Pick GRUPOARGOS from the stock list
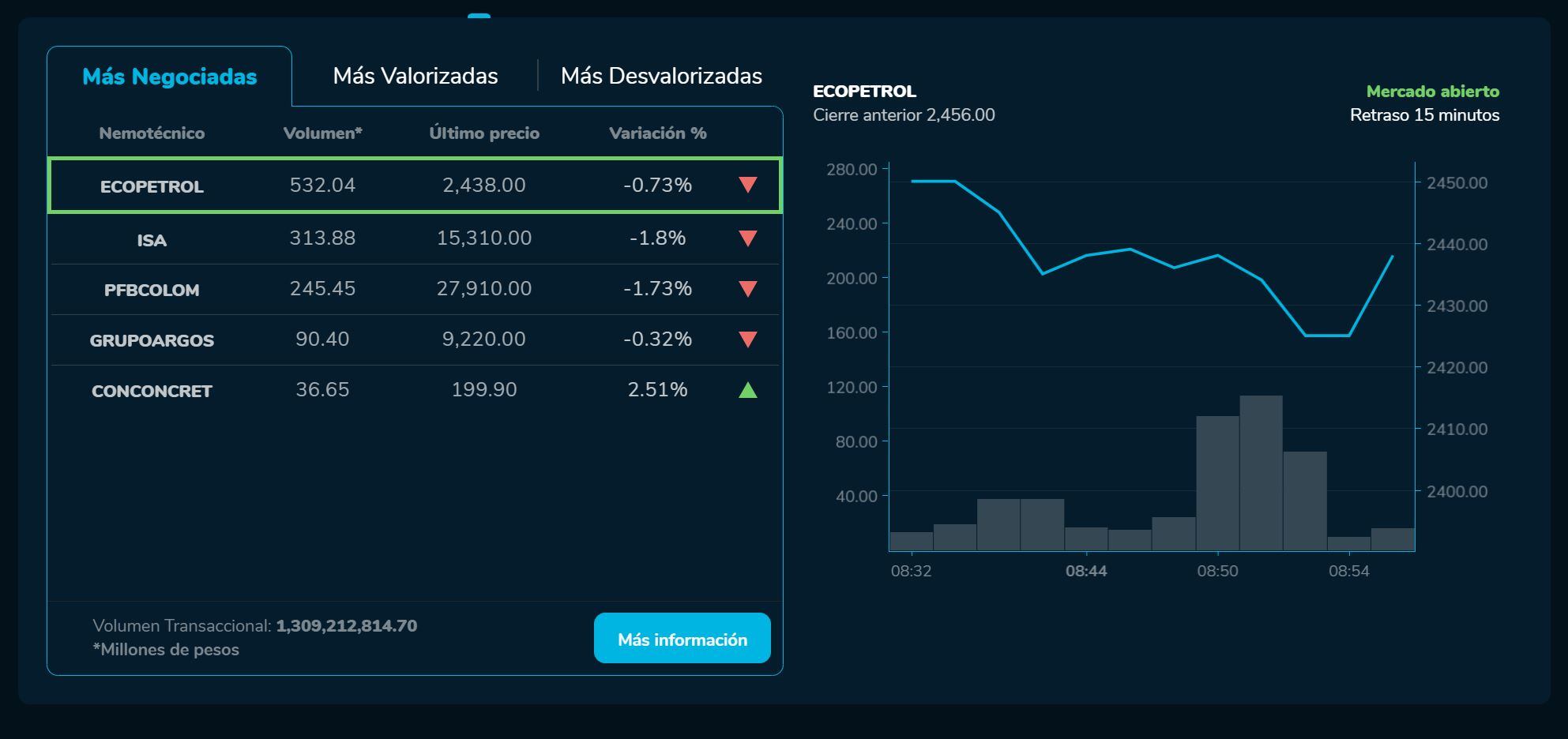 pos(152,341)
